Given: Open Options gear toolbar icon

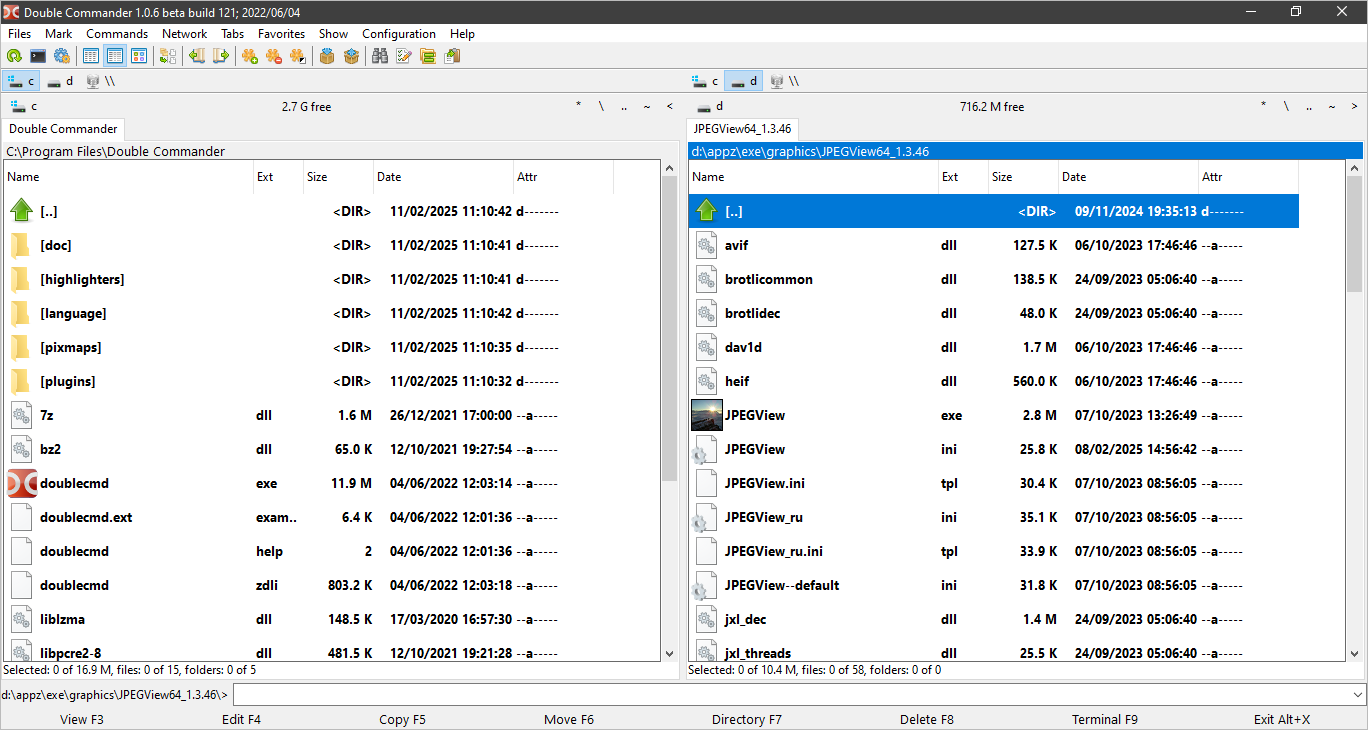Looking at the screenshot, I should click(62, 56).
